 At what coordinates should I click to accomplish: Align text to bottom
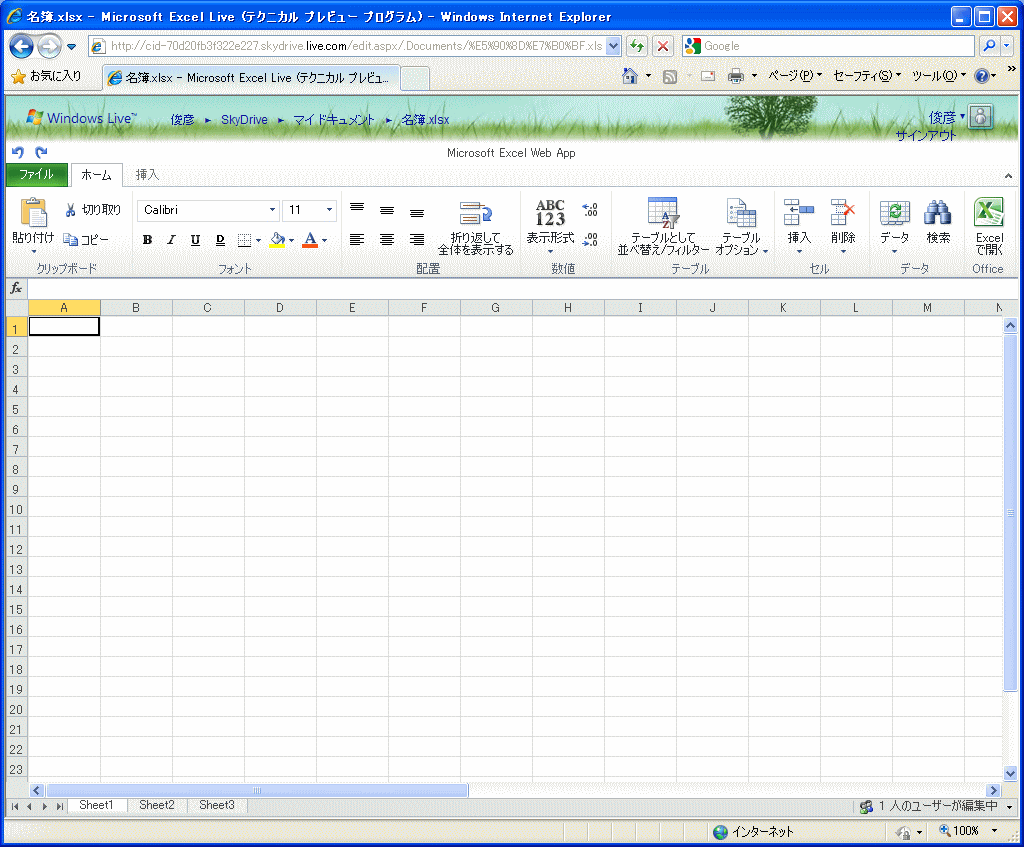417,212
